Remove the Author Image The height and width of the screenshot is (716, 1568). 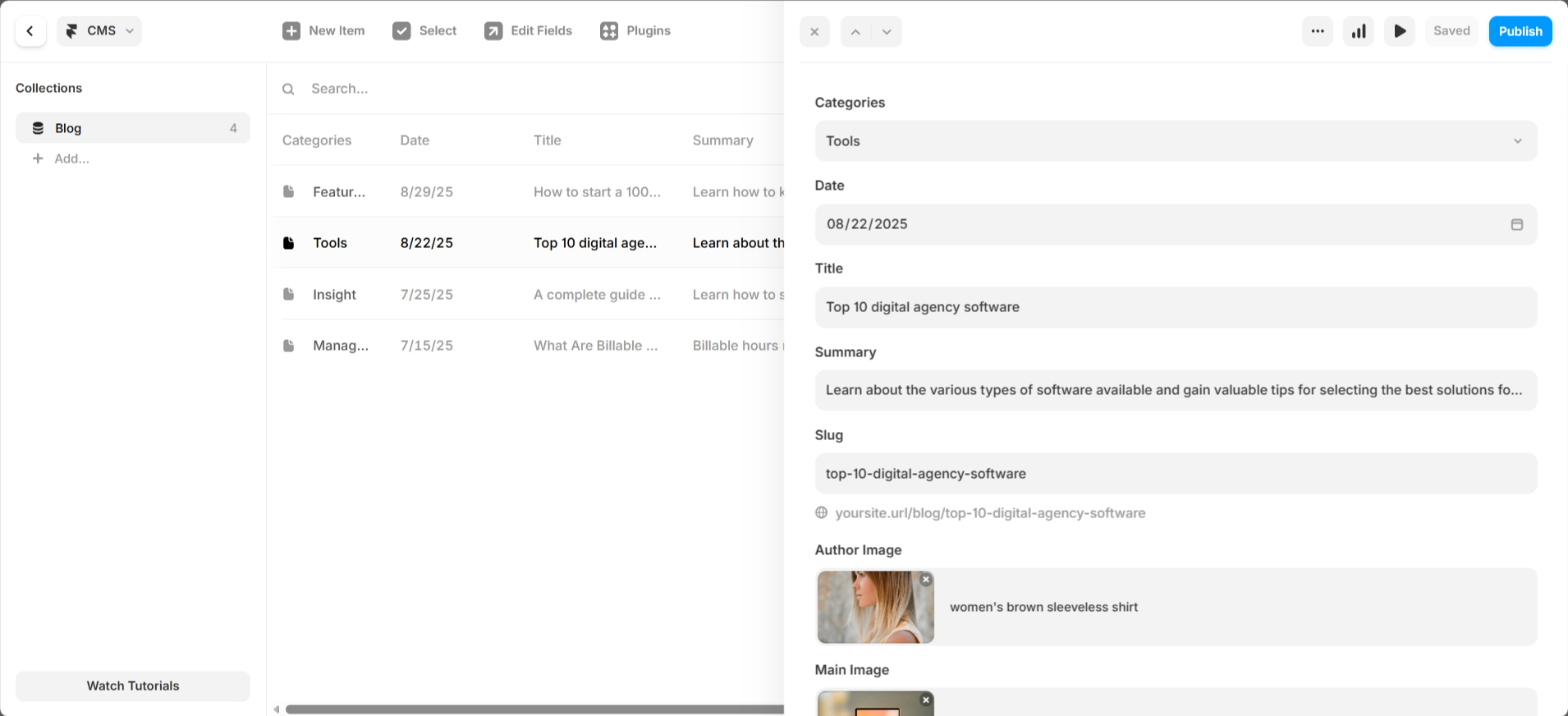tap(926, 580)
